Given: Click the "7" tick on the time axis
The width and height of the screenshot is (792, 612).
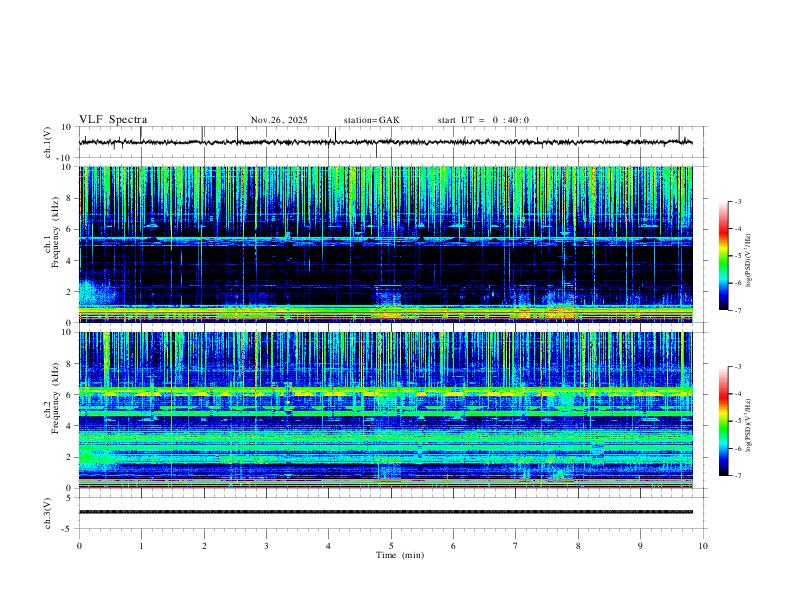Looking at the screenshot, I should [x=516, y=546].
